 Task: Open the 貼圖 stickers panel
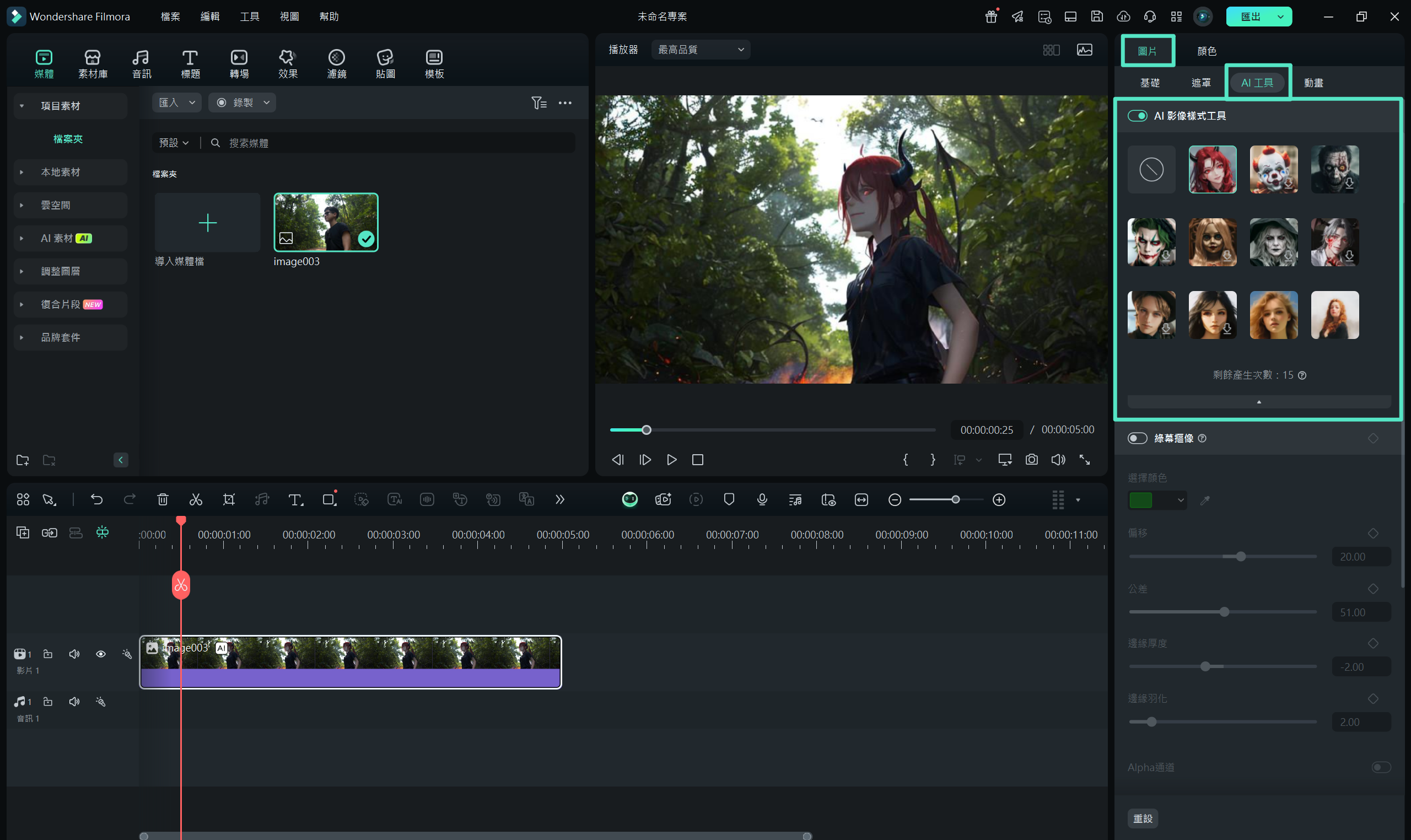[385, 63]
